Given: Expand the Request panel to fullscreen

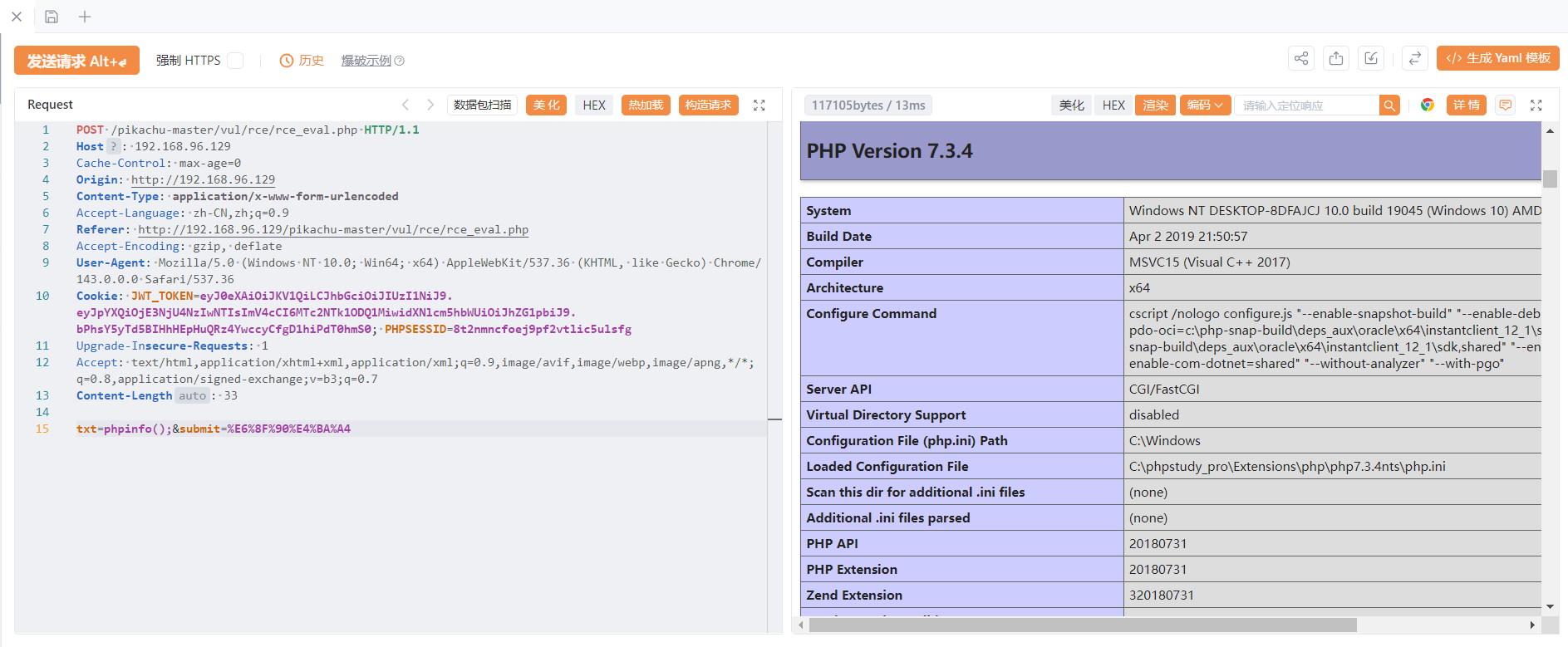Looking at the screenshot, I should tap(759, 105).
